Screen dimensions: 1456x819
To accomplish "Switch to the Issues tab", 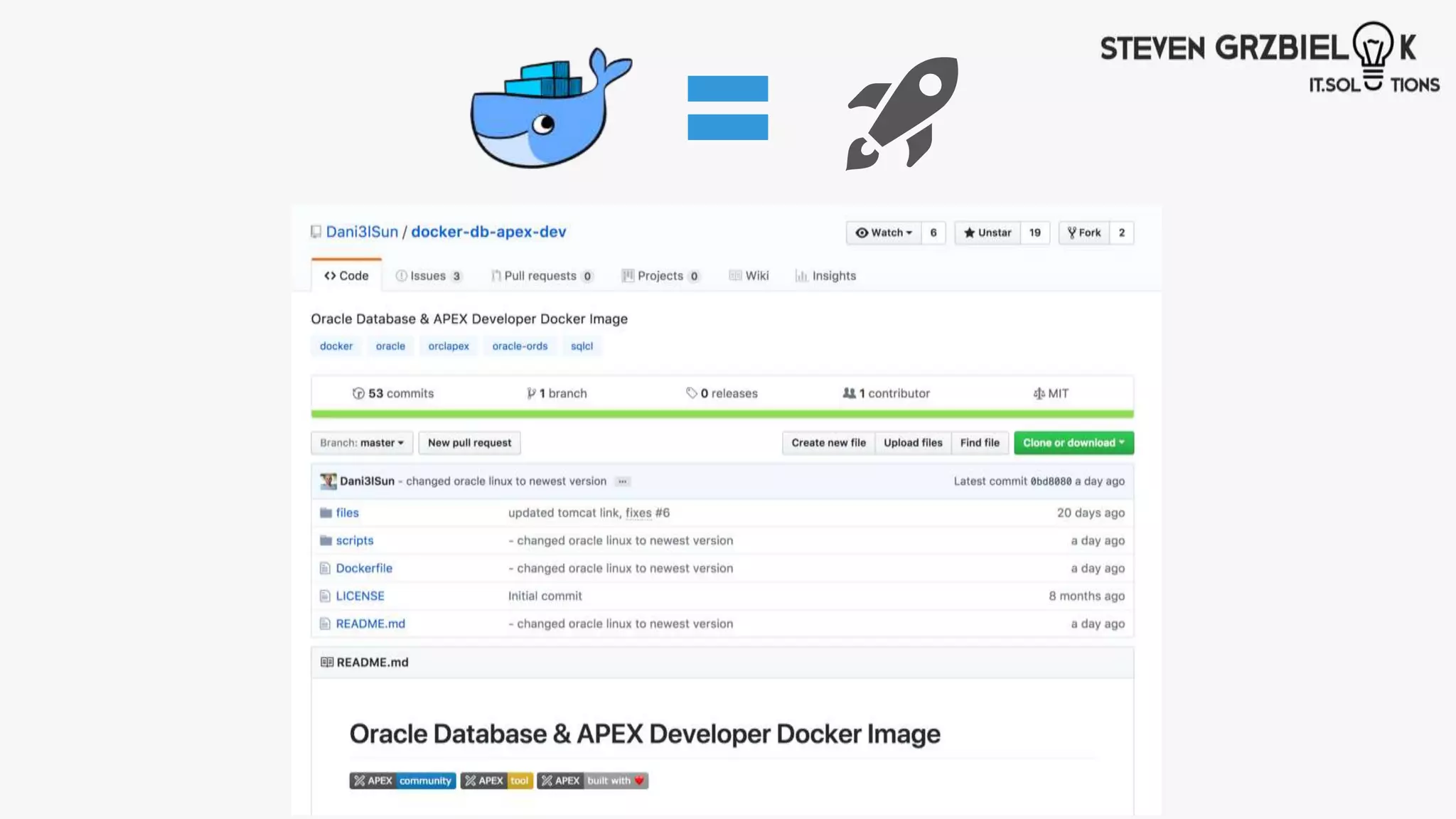I will click(428, 276).
